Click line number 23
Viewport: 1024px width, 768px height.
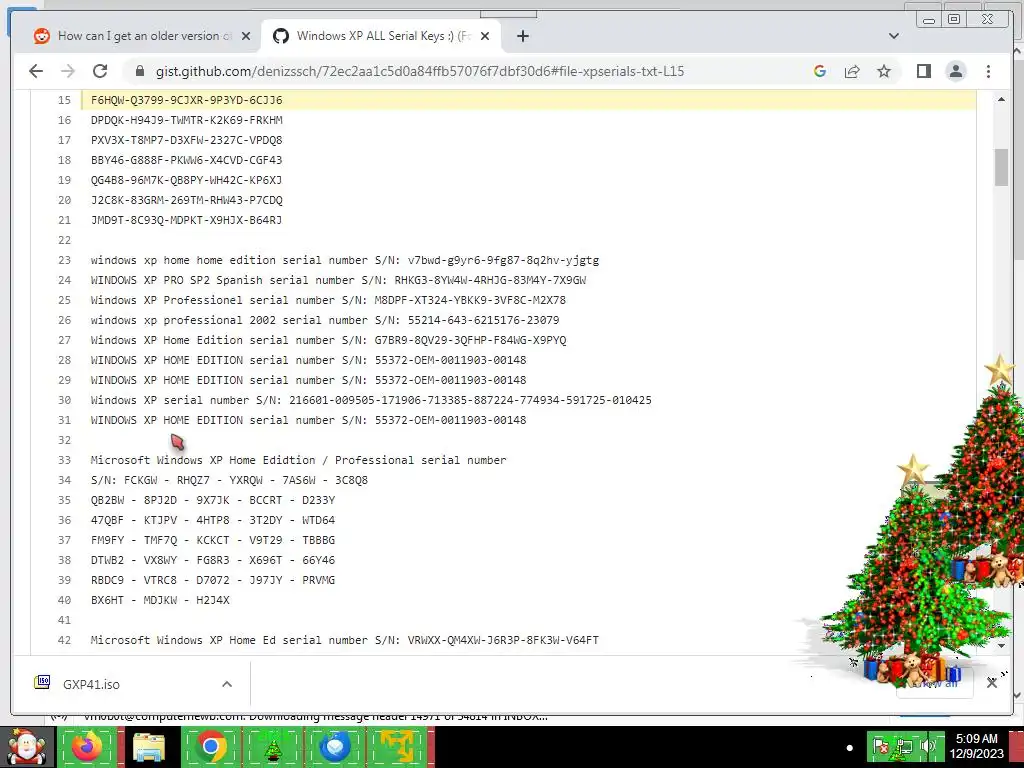pos(64,260)
